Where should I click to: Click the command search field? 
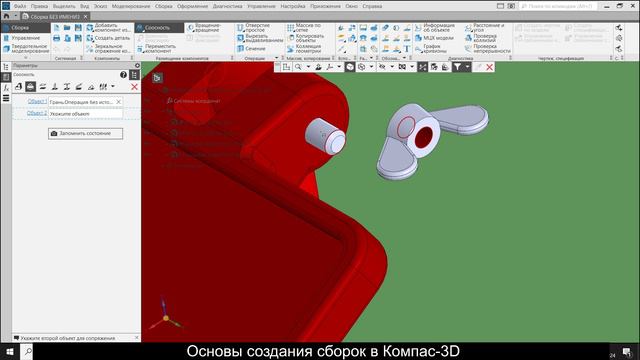click(x=558, y=6)
